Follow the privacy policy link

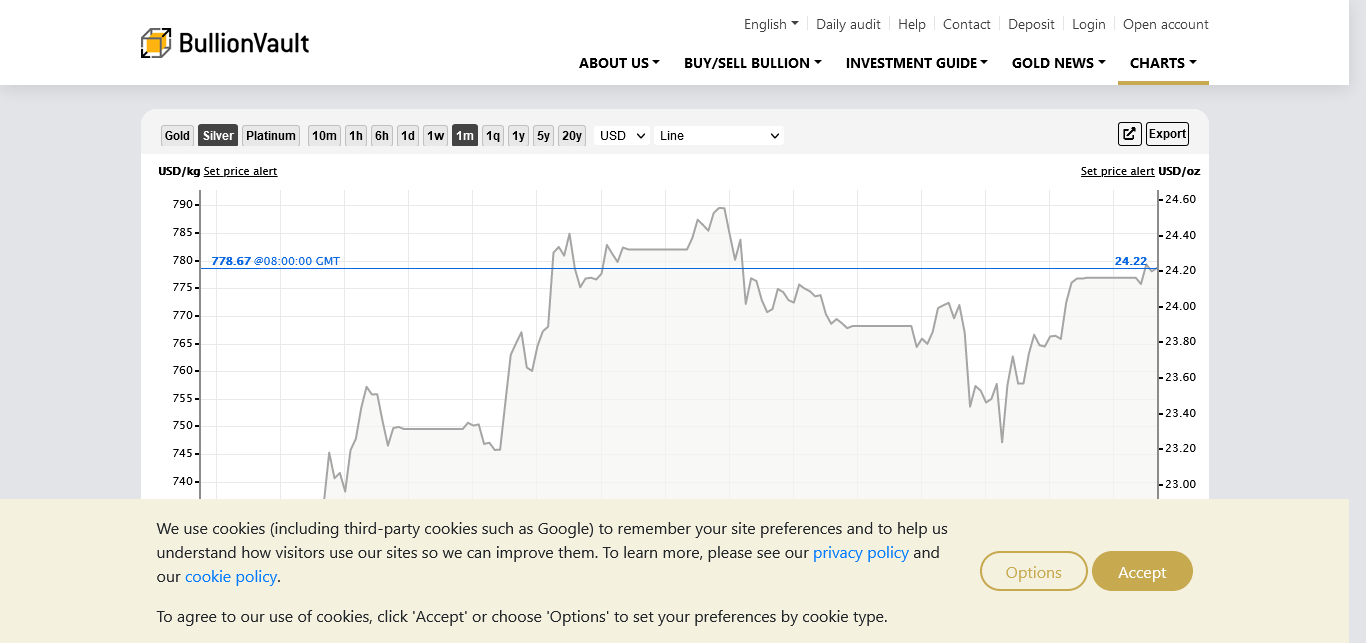point(860,553)
